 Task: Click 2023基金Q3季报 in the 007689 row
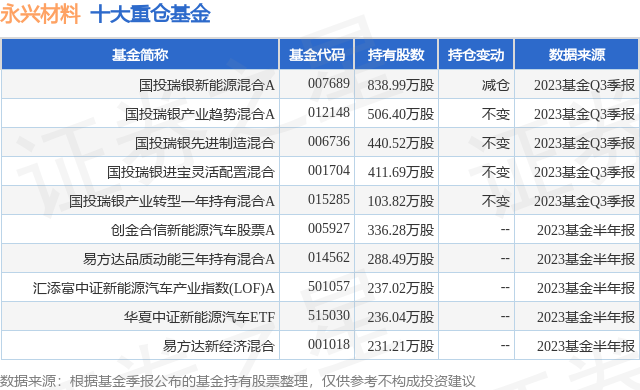pyautogui.click(x=584, y=85)
